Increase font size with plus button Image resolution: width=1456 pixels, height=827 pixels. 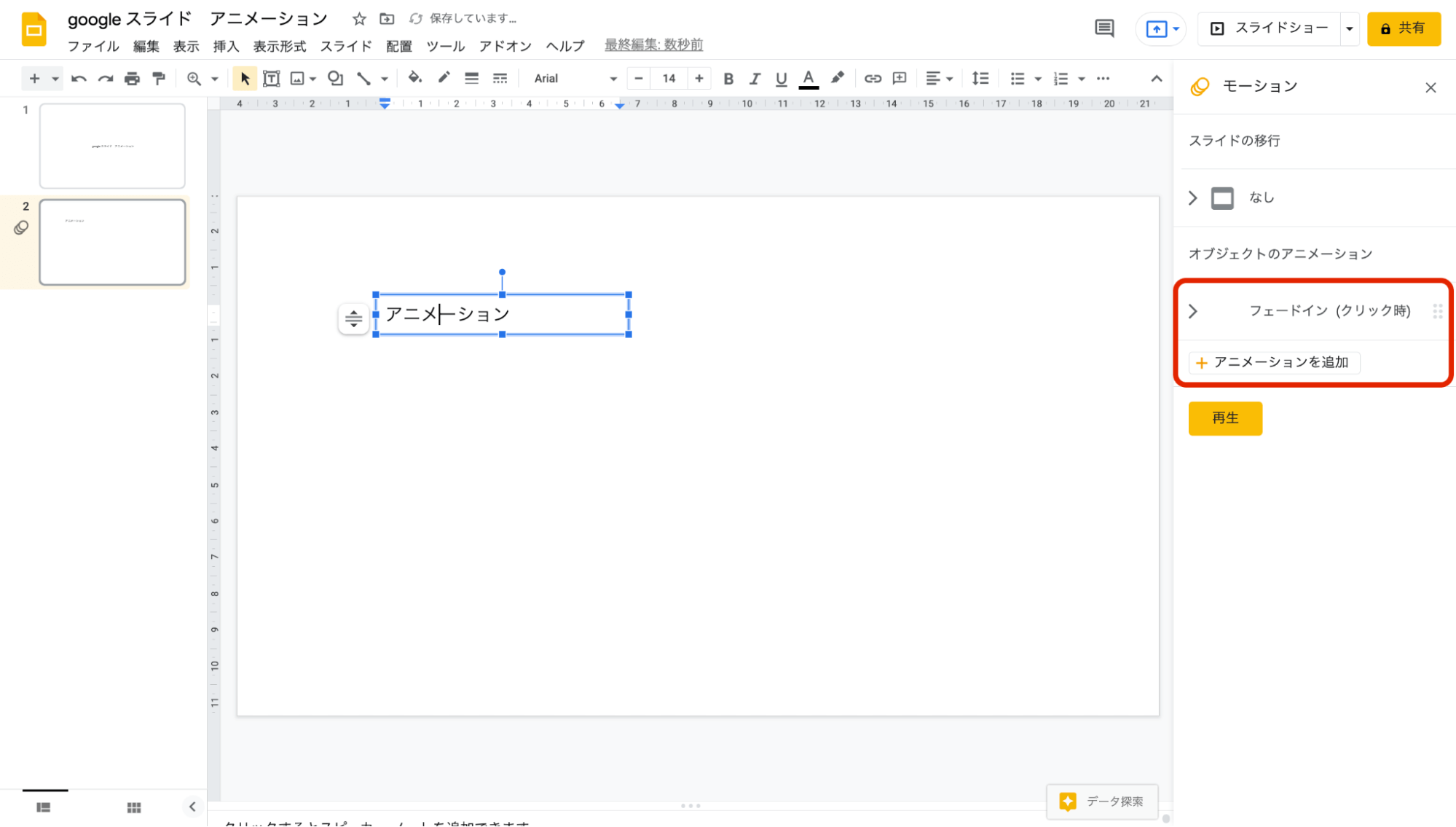pos(699,79)
